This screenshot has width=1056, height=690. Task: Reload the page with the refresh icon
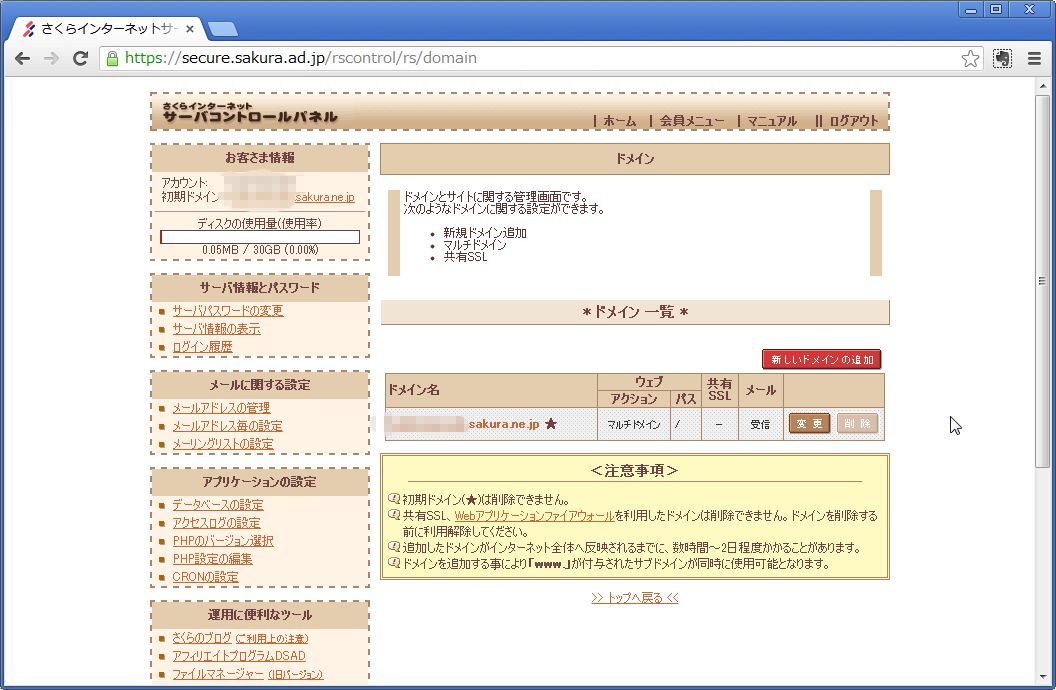tap(80, 59)
